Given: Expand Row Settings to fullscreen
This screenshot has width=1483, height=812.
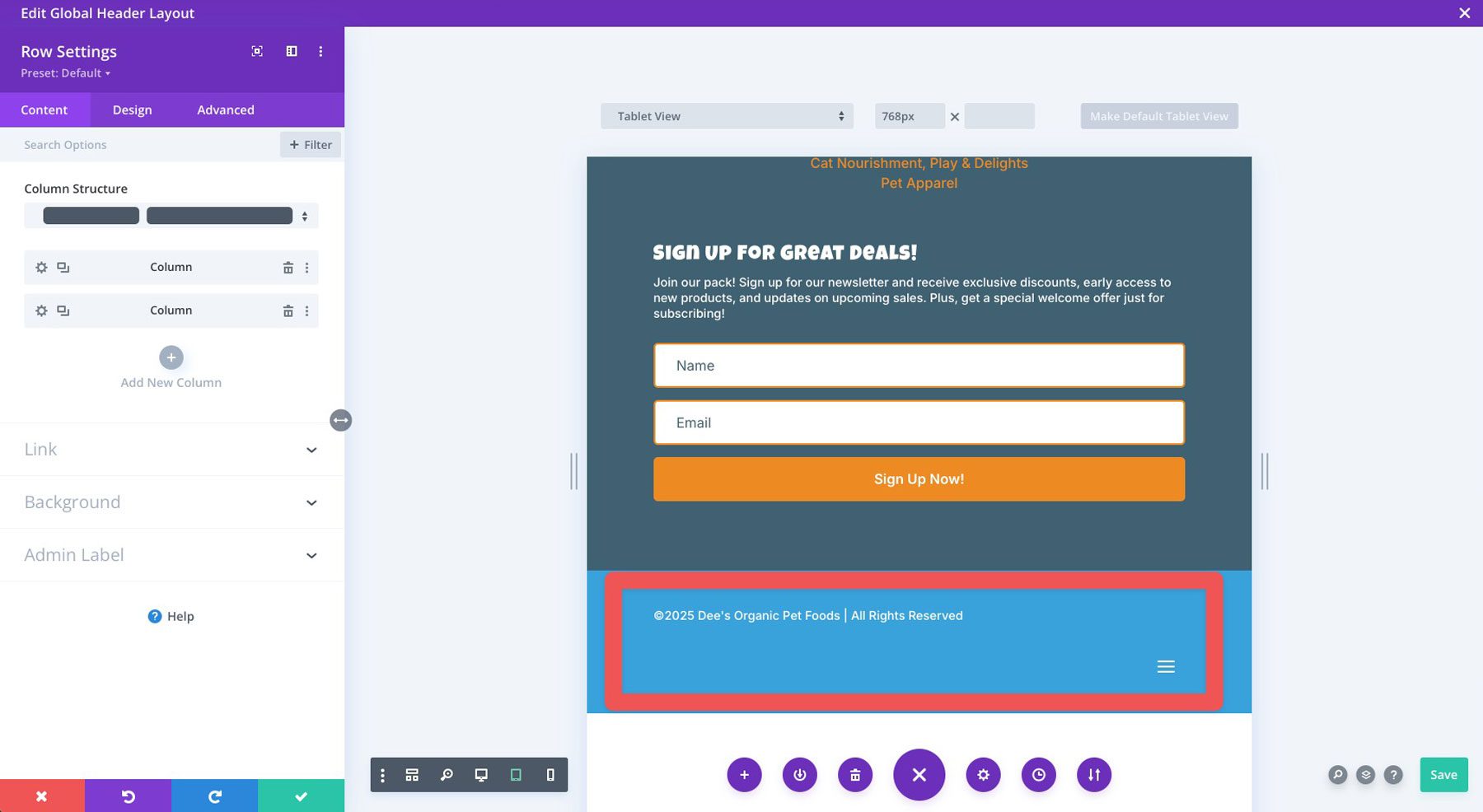Looking at the screenshot, I should pyautogui.click(x=256, y=51).
